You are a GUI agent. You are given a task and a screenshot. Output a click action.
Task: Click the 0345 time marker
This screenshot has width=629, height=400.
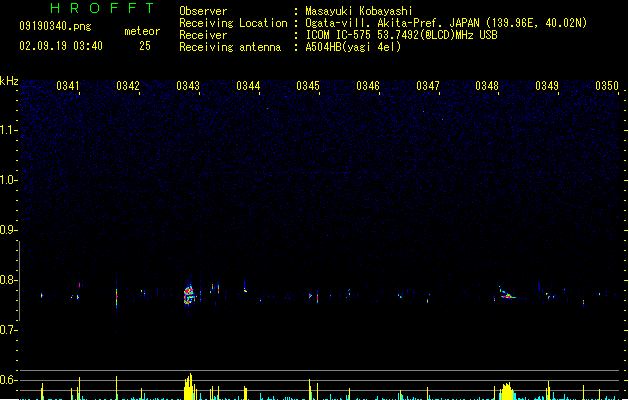(x=308, y=86)
